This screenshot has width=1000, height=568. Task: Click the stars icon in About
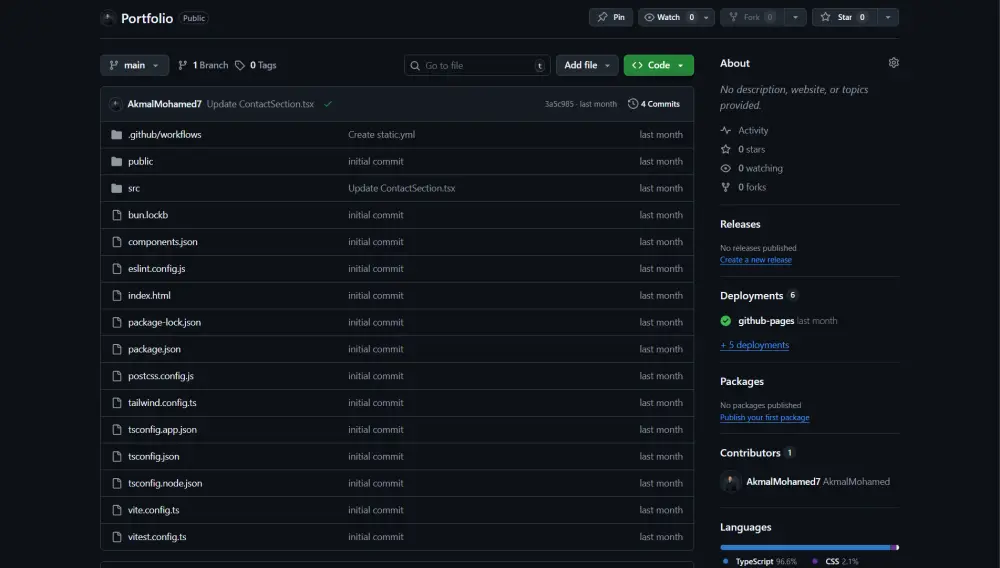pyautogui.click(x=726, y=149)
